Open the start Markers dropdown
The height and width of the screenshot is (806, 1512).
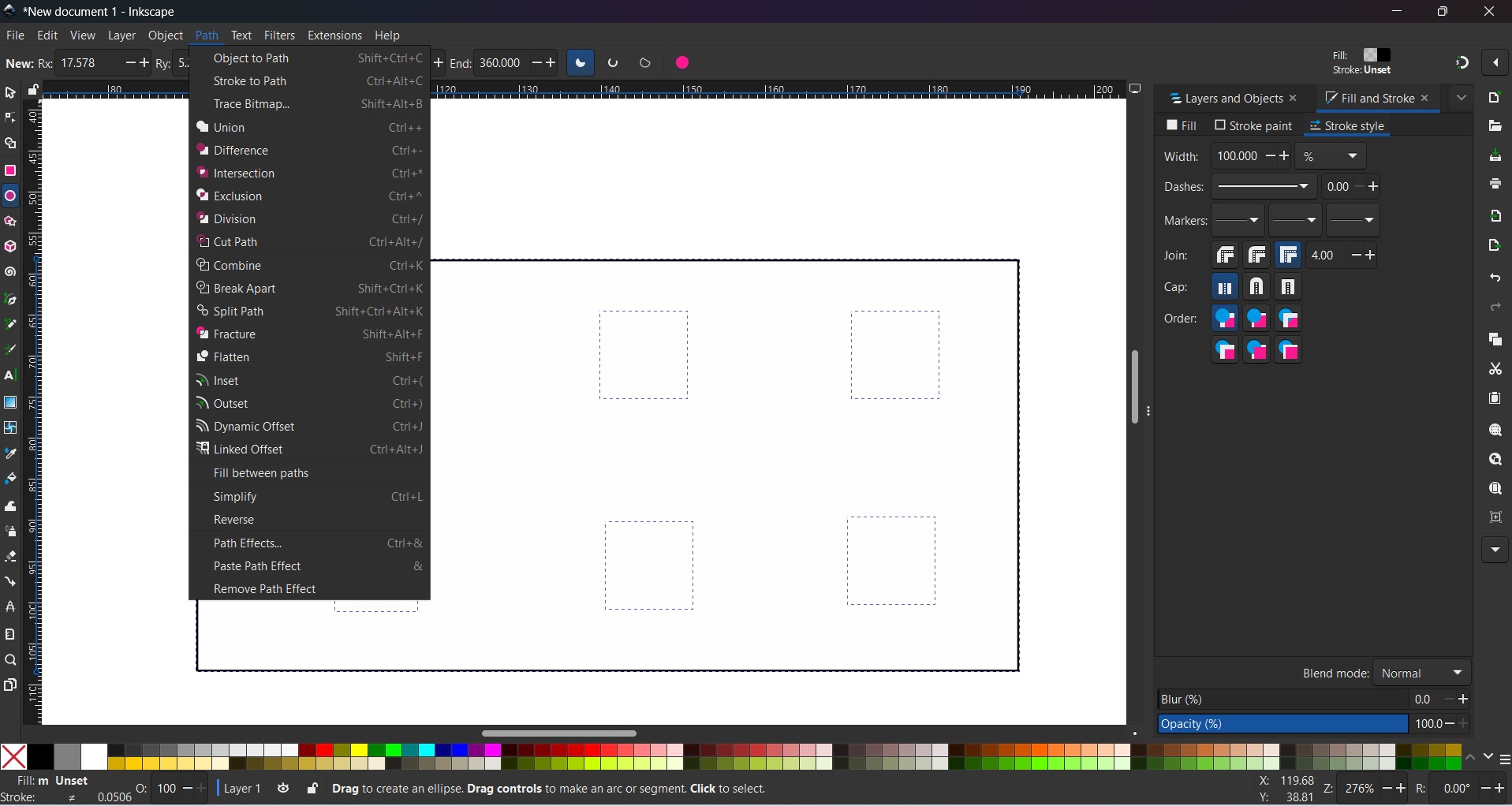click(1238, 221)
